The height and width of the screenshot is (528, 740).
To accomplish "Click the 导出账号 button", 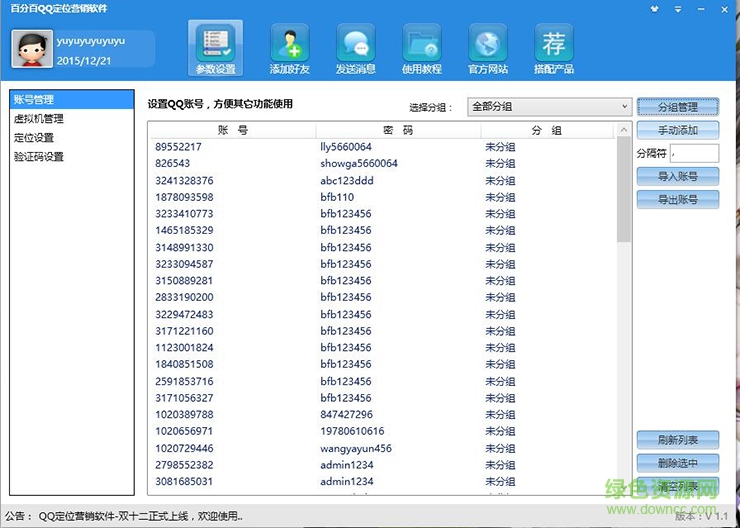I will [678, 200].
